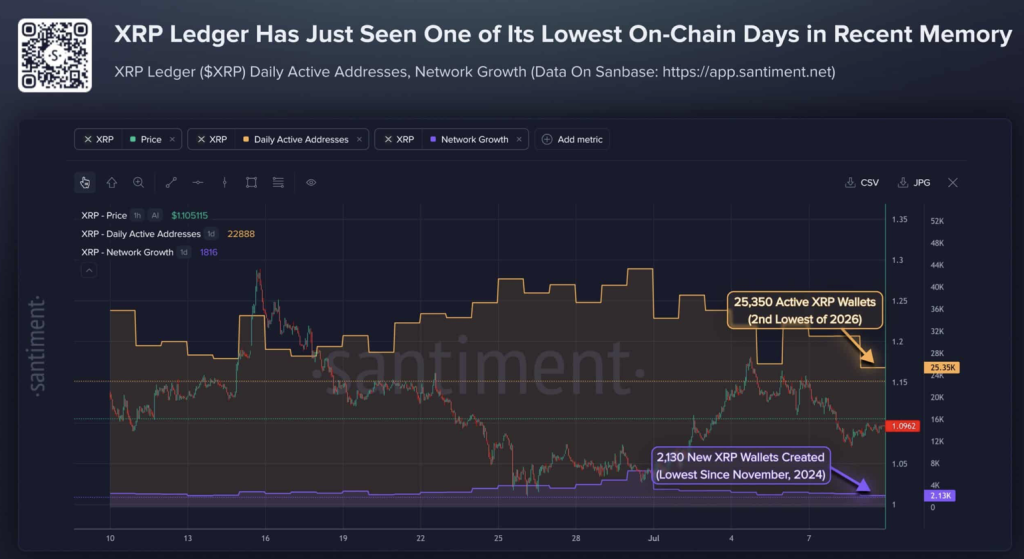Select the Daily Active Addresses metric tab
The height and width of the screenshot is (559, 1024).
point(301,139)
